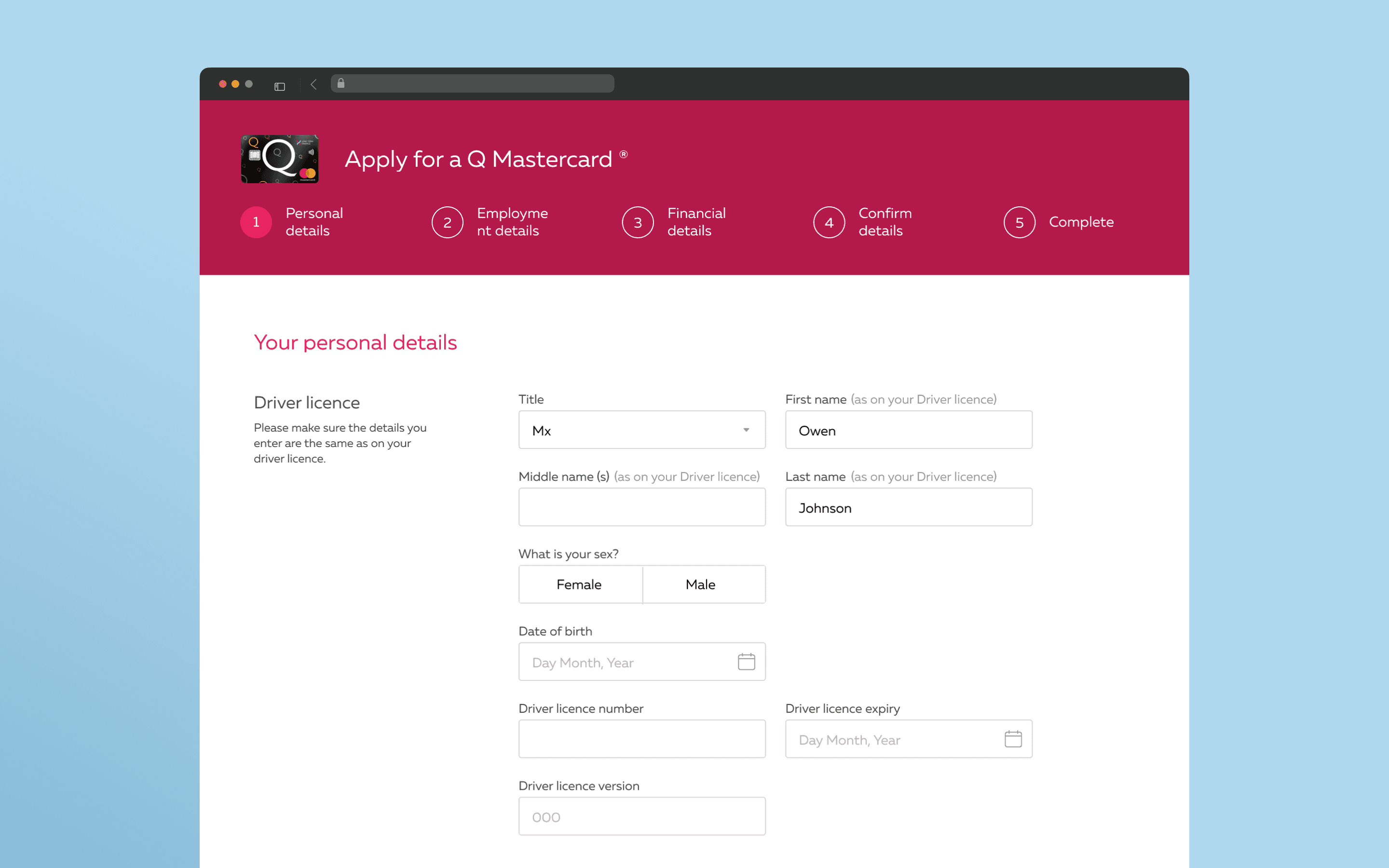The image size is (1389, 868).
Task: Choose Female for sex
Action: point(580,584)
